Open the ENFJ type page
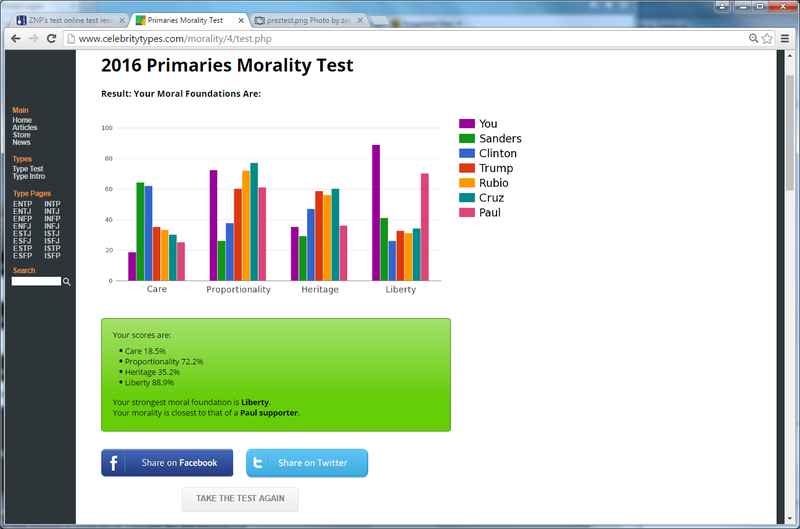The image size is (800, 529). coord(22,226)
